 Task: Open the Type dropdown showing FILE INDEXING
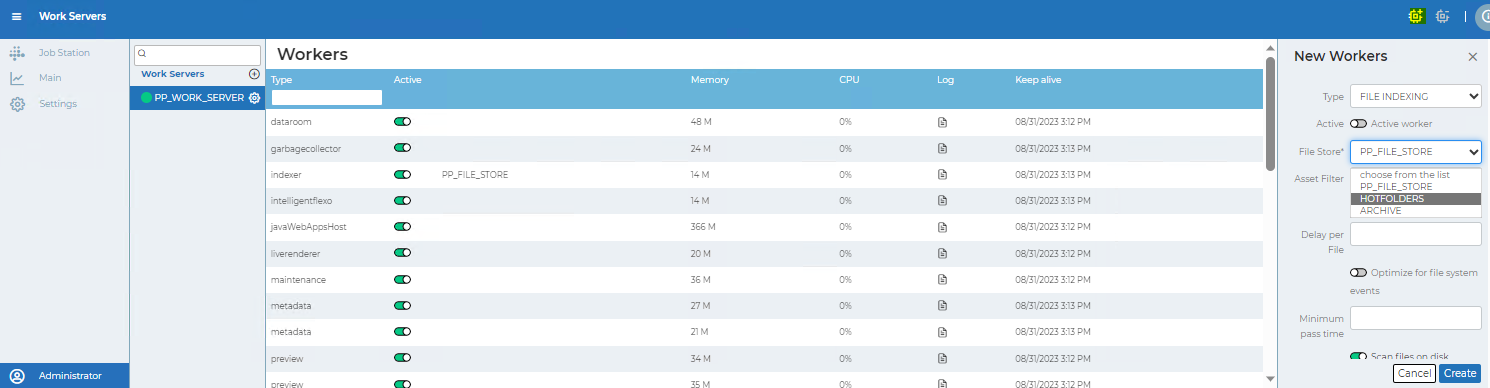(x=1415, y=96)
